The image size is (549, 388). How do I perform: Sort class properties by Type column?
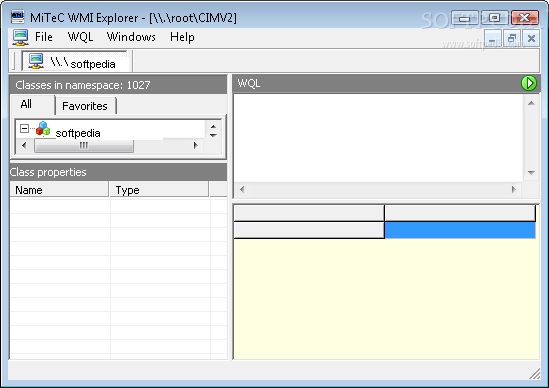159,189
